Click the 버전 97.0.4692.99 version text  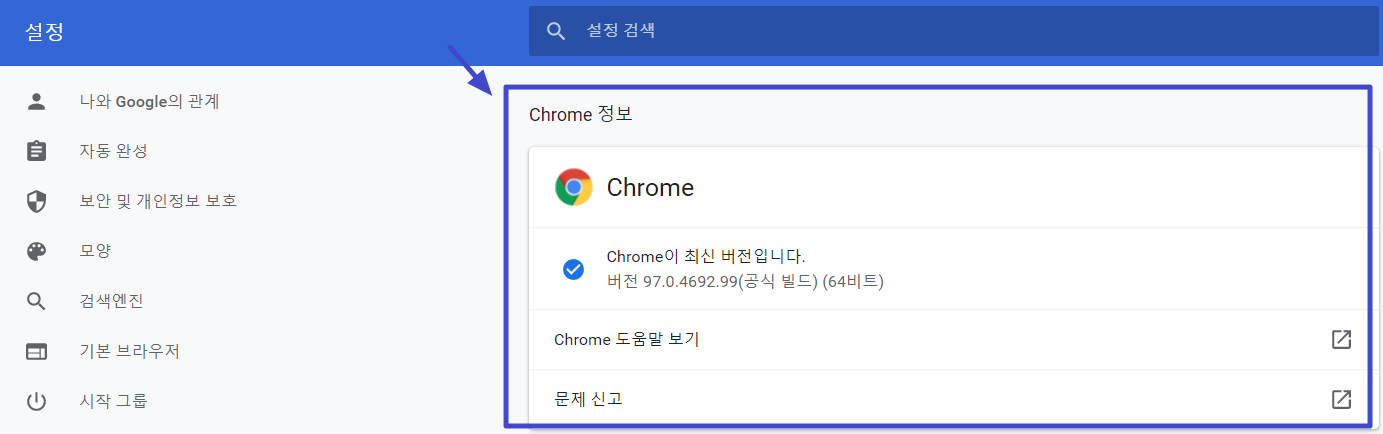pos(745,281)
